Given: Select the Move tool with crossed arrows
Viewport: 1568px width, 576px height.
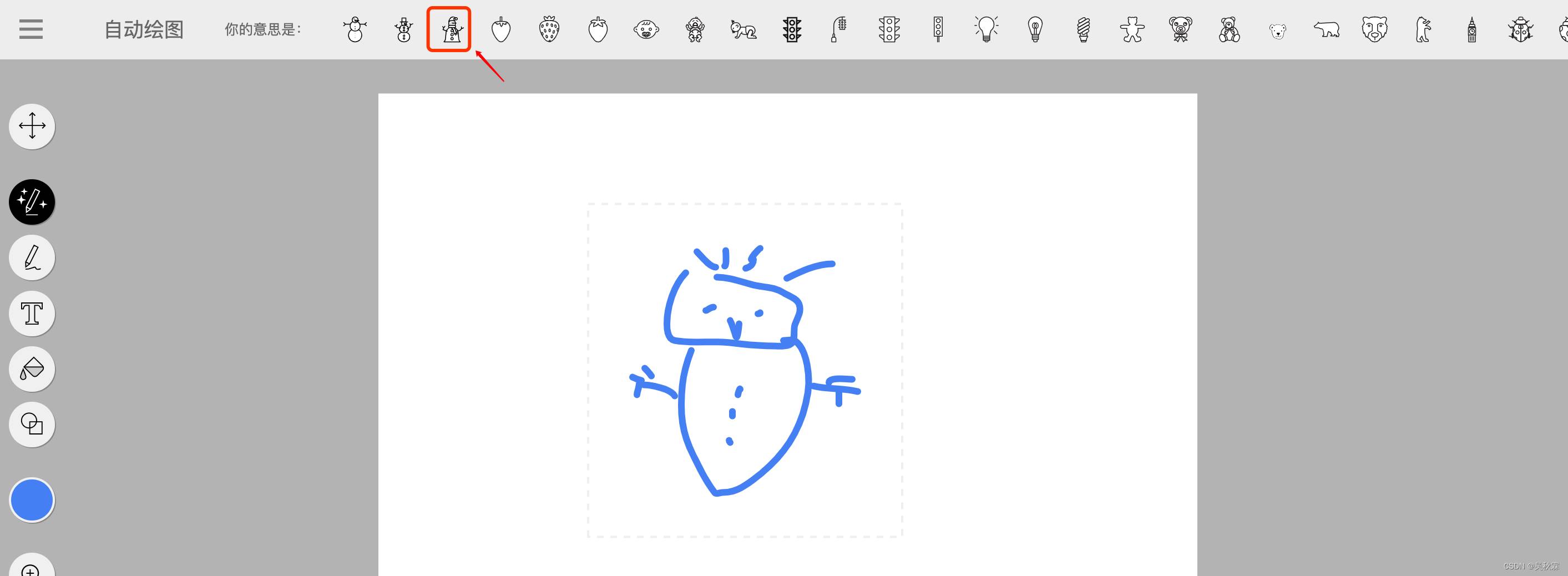Looking at the screenshot, I should [x=32, y=127].
